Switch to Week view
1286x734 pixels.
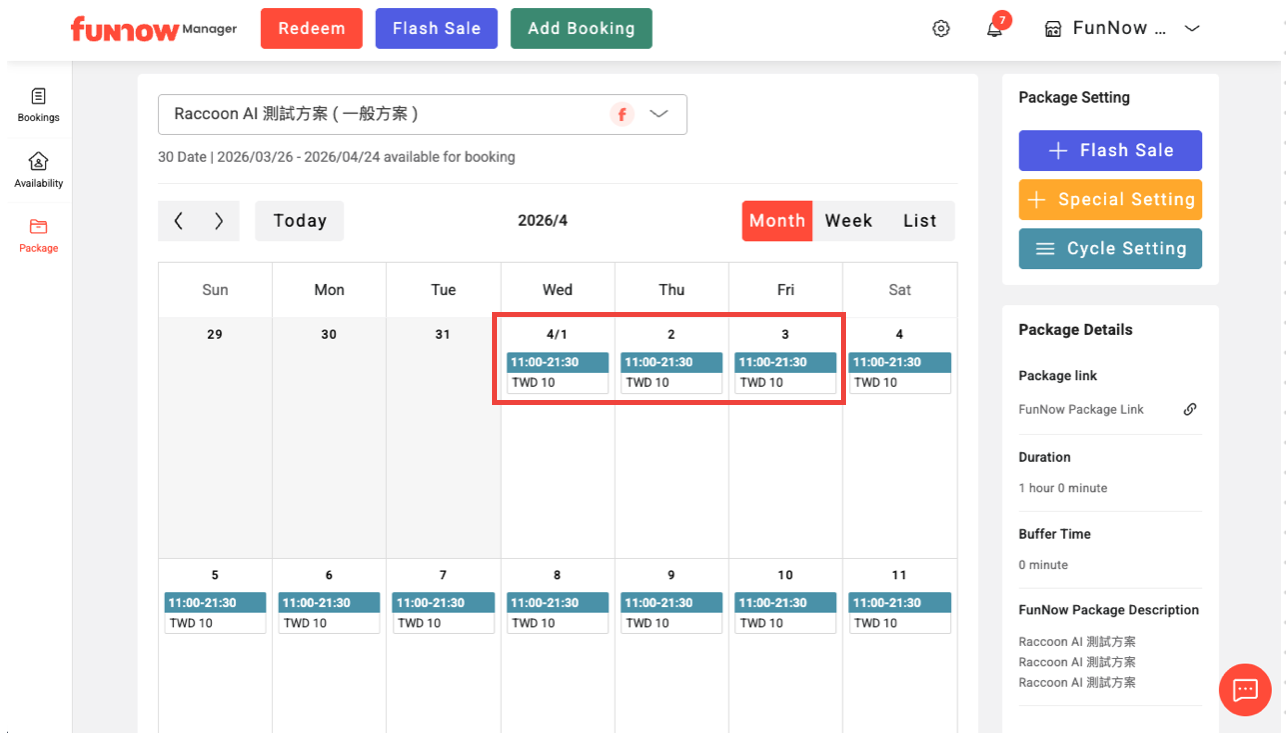click(848, 221)
